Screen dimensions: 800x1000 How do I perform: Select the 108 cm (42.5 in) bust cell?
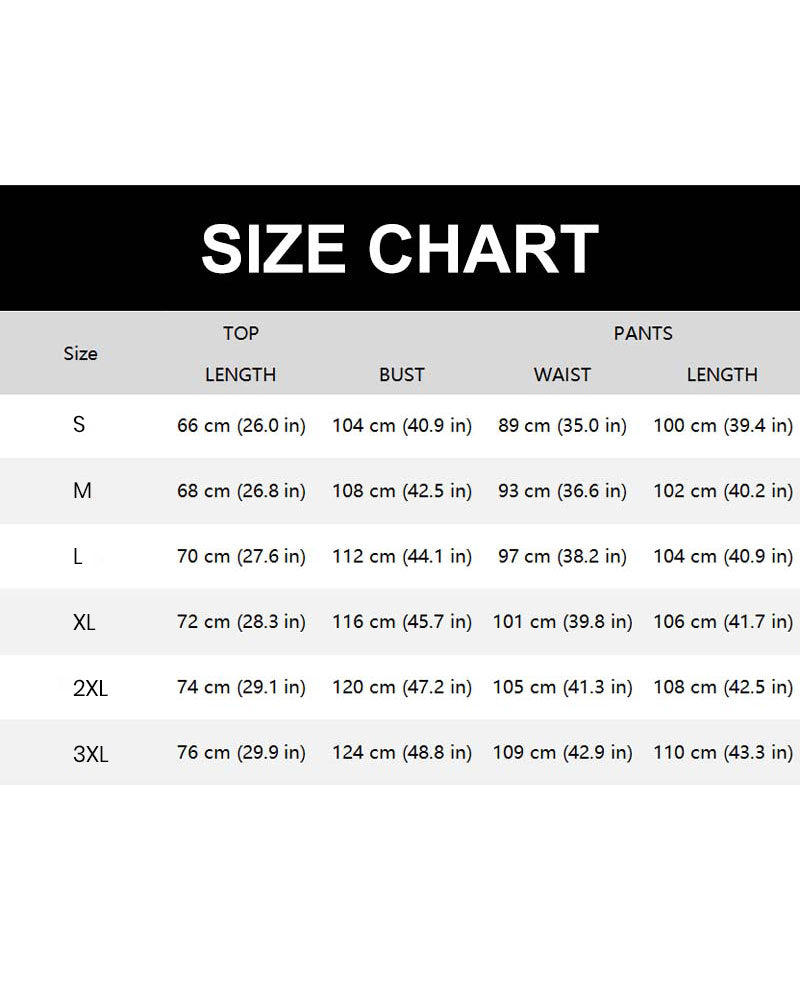(x=402, y=491)
